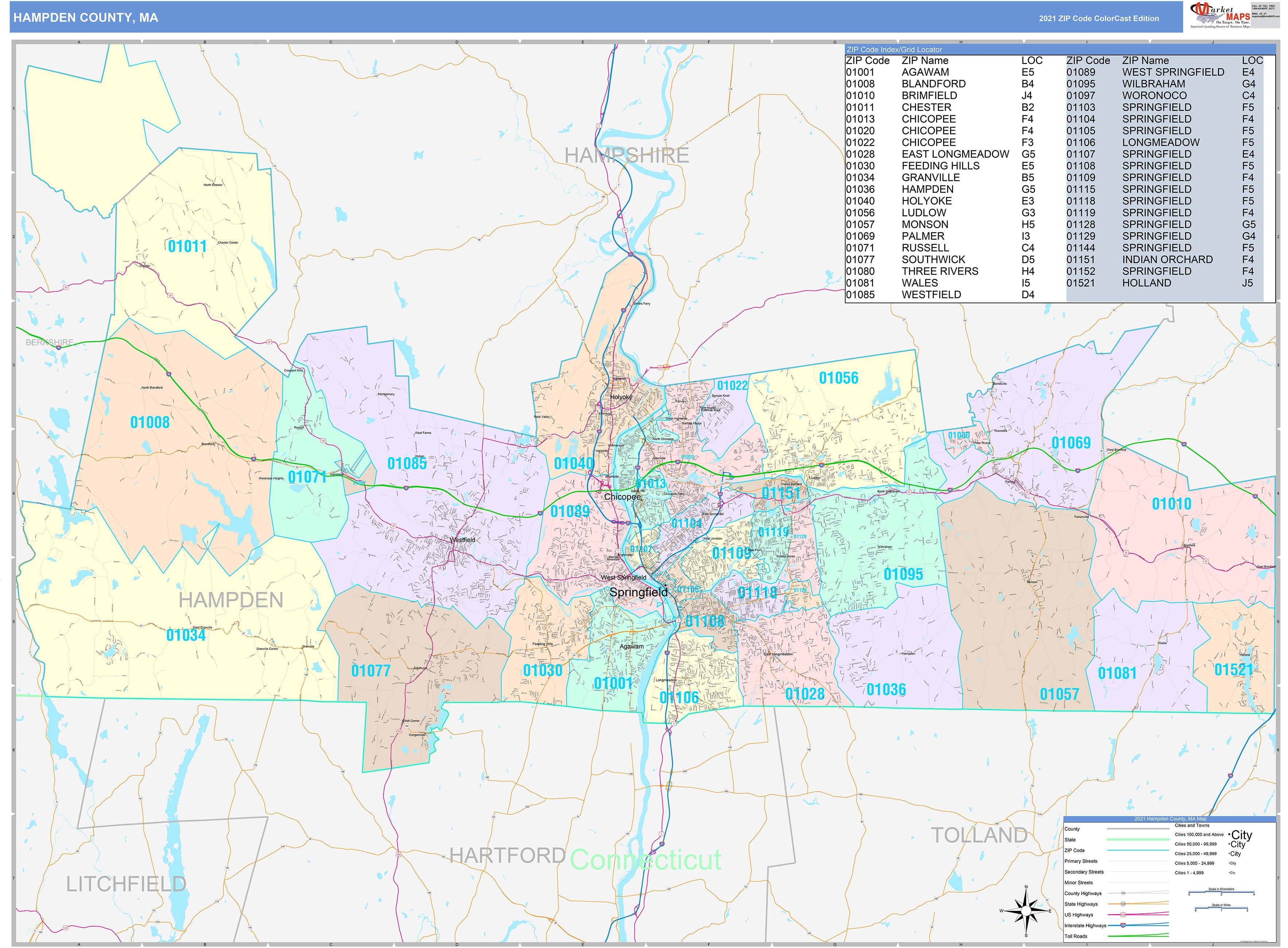
Task: Click the 01008 ZIP label on the map
Action: click(150, 422)
